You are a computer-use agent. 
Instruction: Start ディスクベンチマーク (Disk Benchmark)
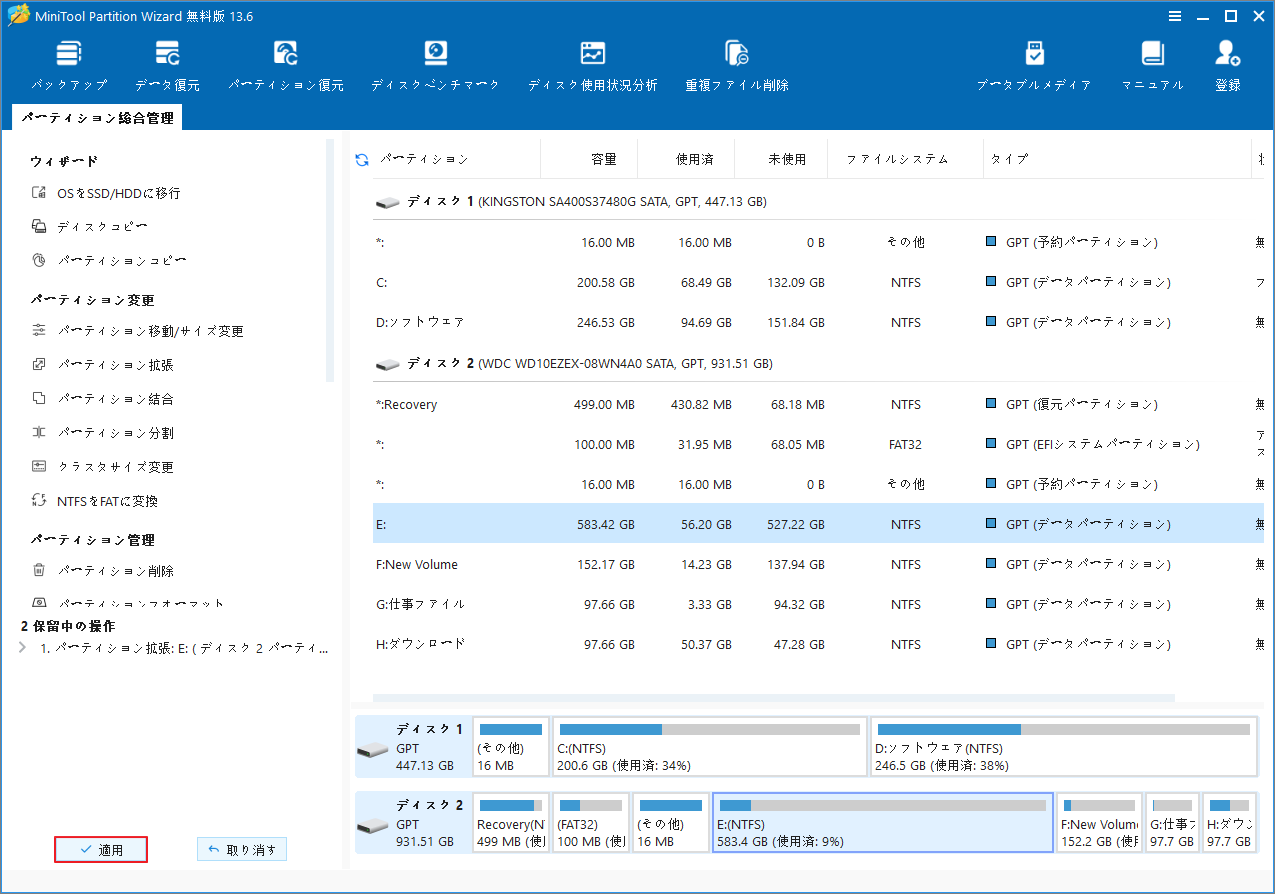pyautogui.click(x=434, y=60)
